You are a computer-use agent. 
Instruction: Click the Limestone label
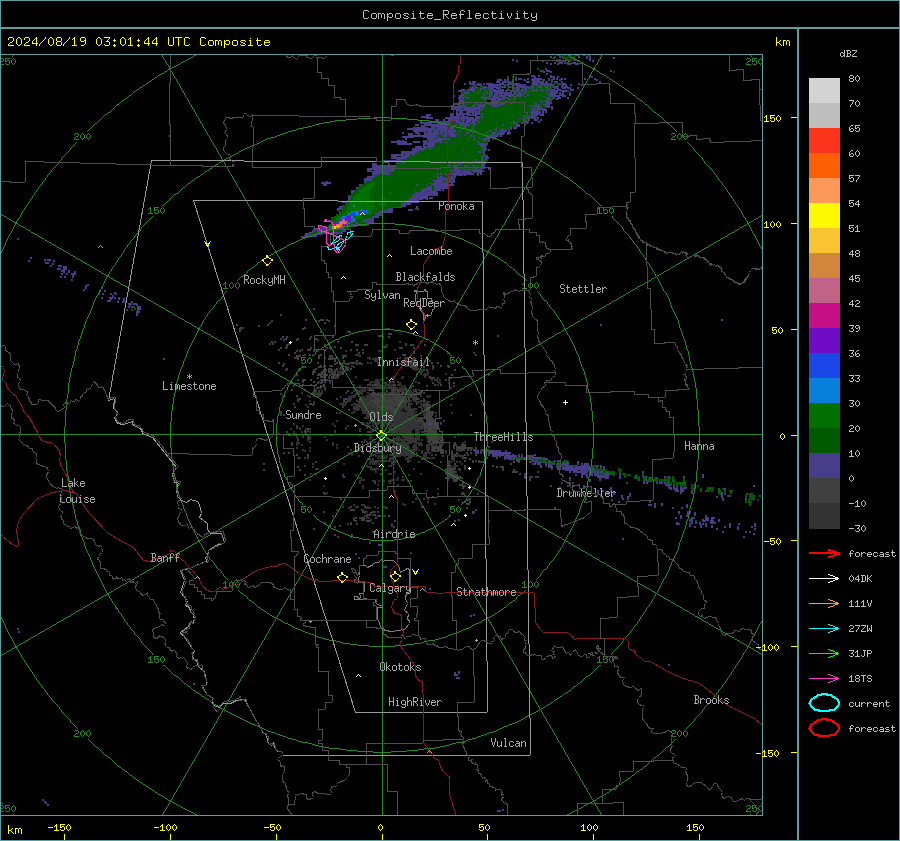(x=189, y=386)
